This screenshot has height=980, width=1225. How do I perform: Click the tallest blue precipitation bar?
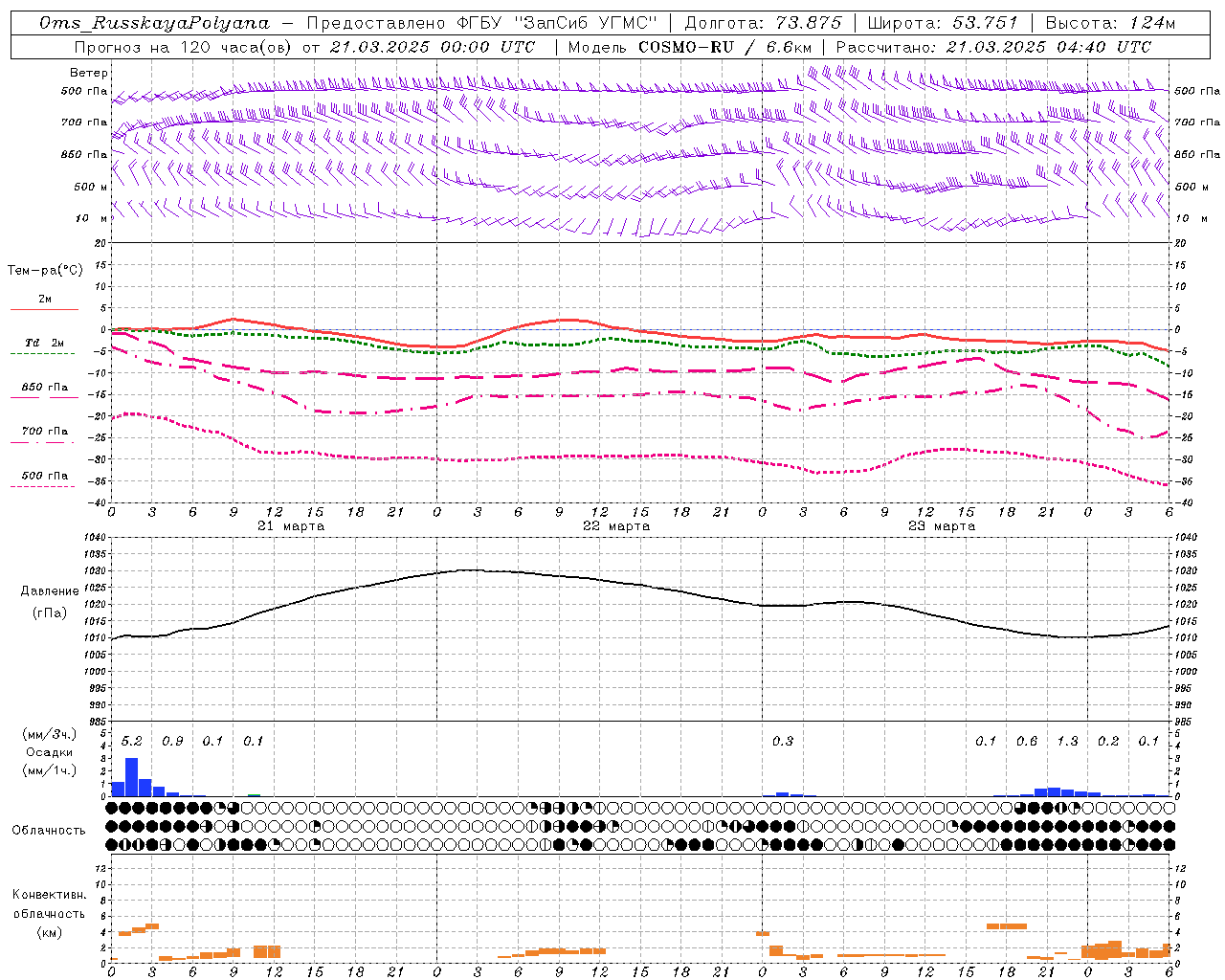131,777
